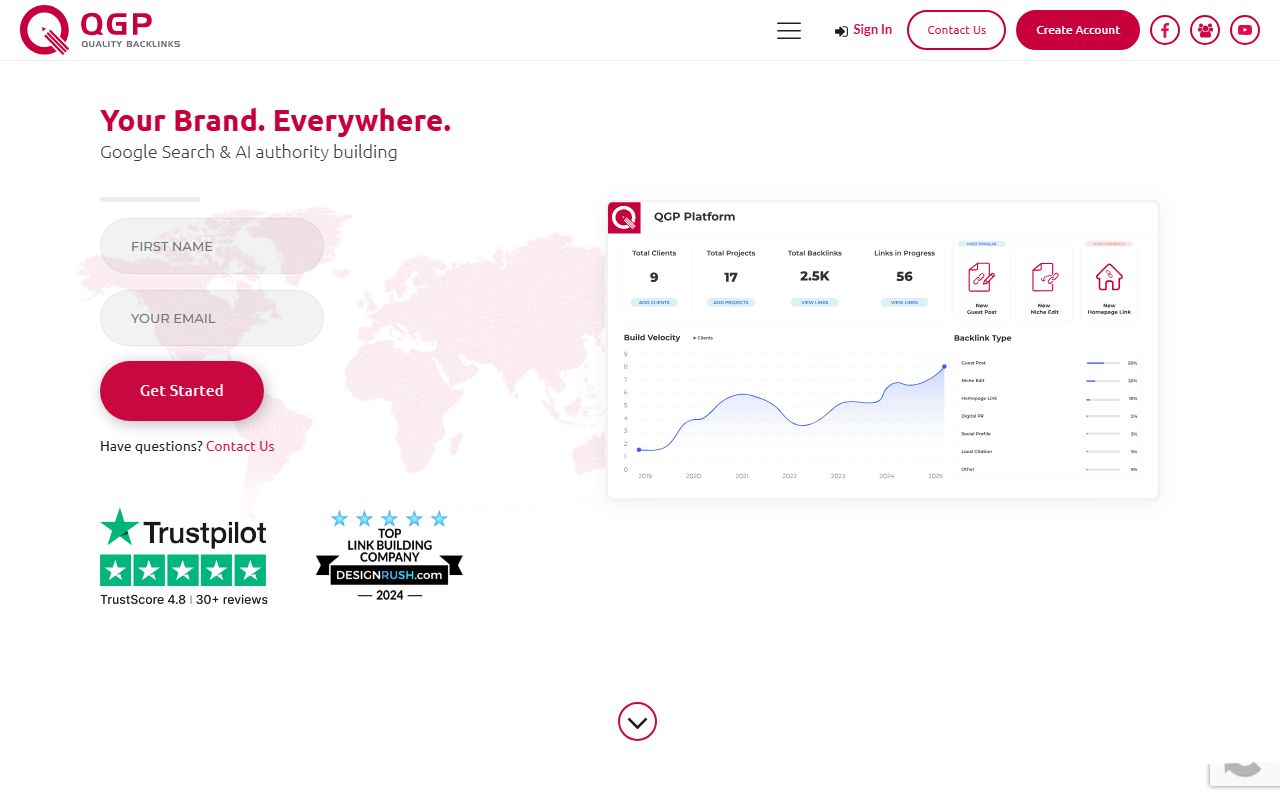
Task: Open the Facebook page icon
Action: click(1165, 30)
